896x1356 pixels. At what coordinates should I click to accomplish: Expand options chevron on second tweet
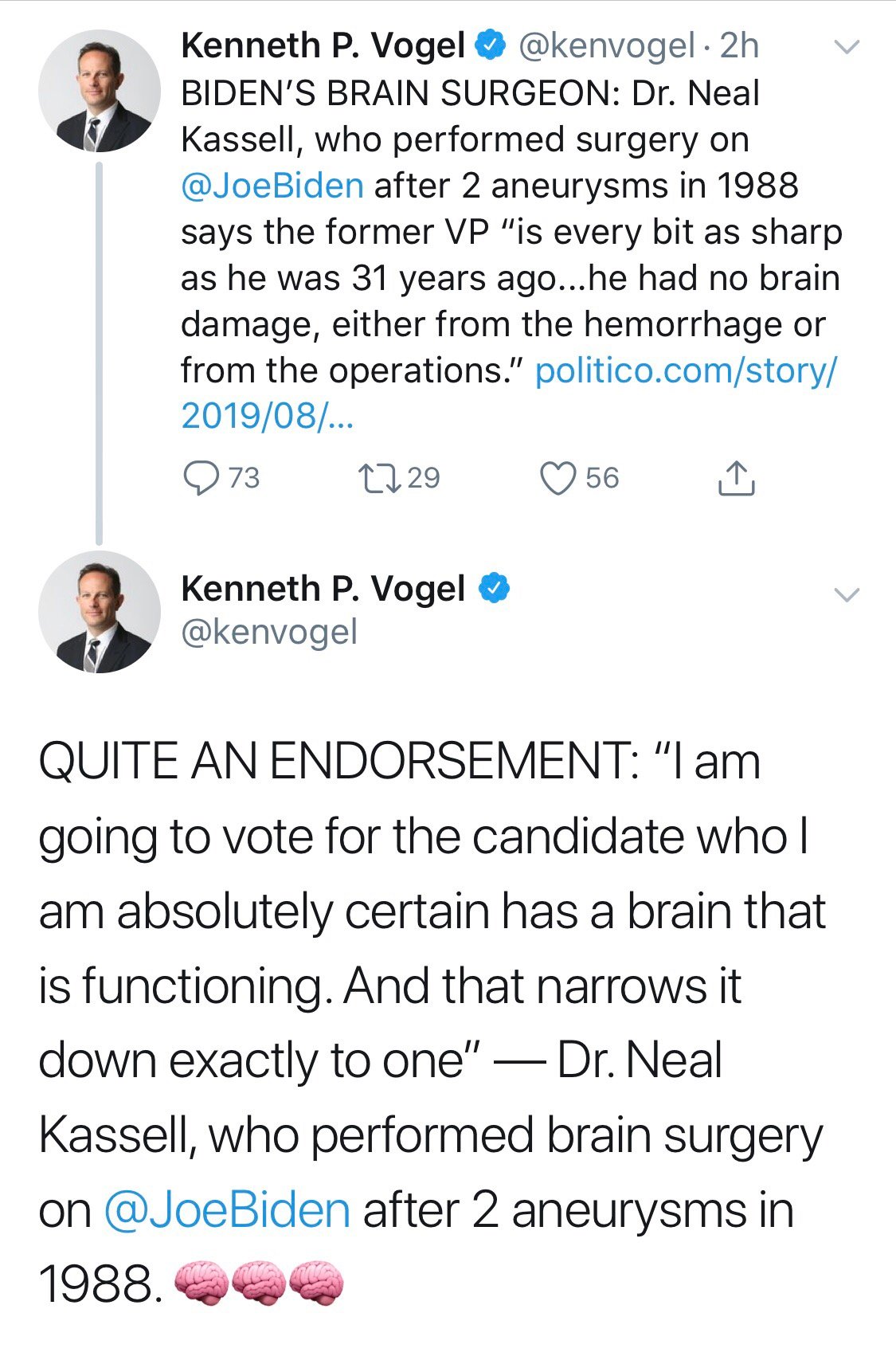(x=847, y=594)
